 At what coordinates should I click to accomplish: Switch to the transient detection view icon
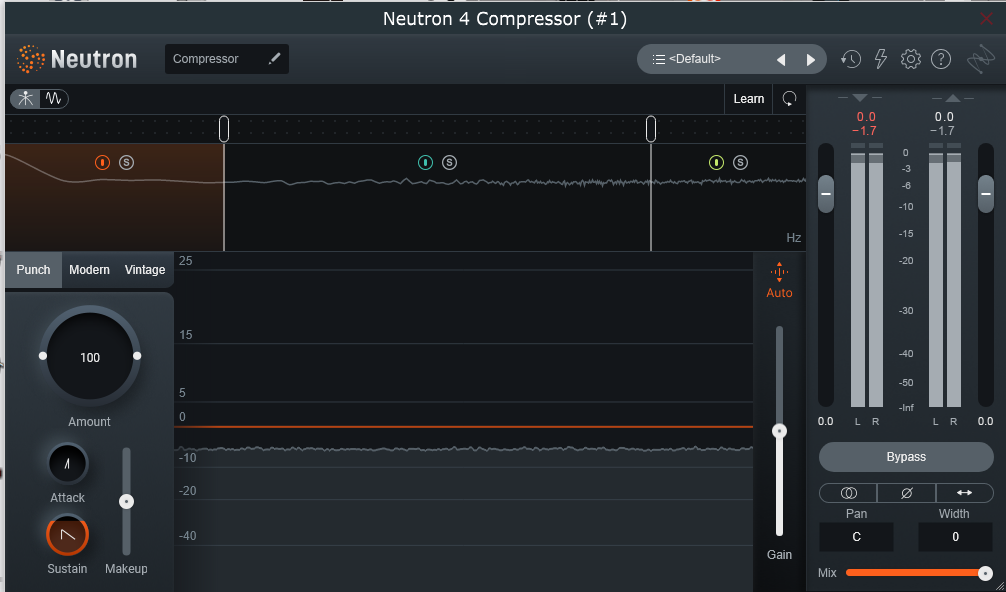[x=26, y=99]
